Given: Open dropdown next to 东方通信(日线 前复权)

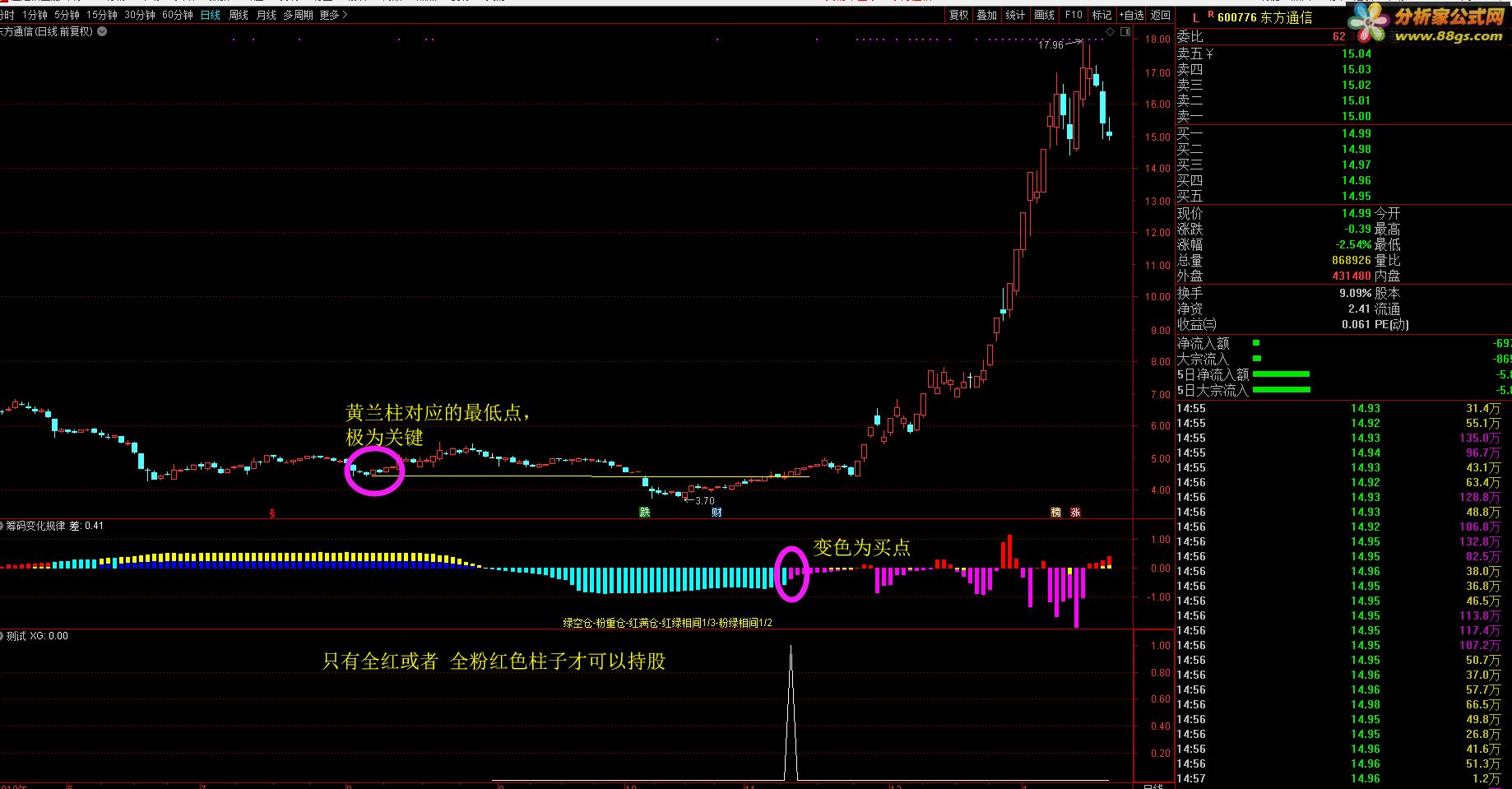Looking at the screenshot, I should coord(102,32).
